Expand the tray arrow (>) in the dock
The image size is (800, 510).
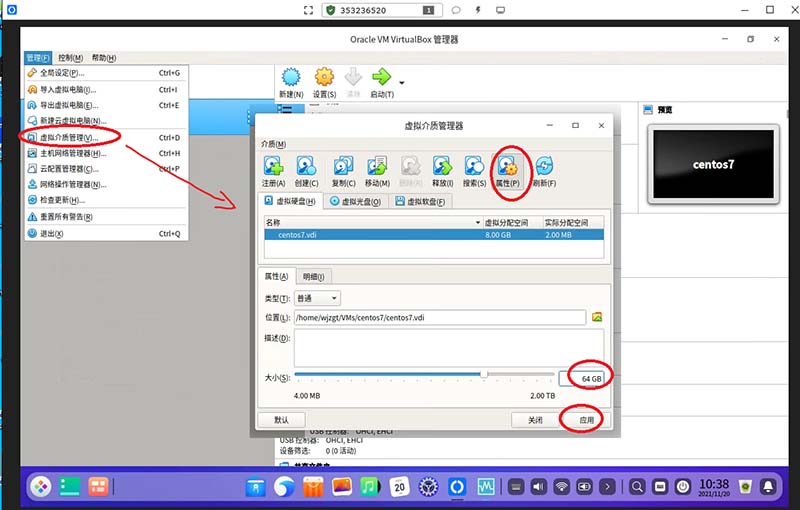tap(607, 487)
